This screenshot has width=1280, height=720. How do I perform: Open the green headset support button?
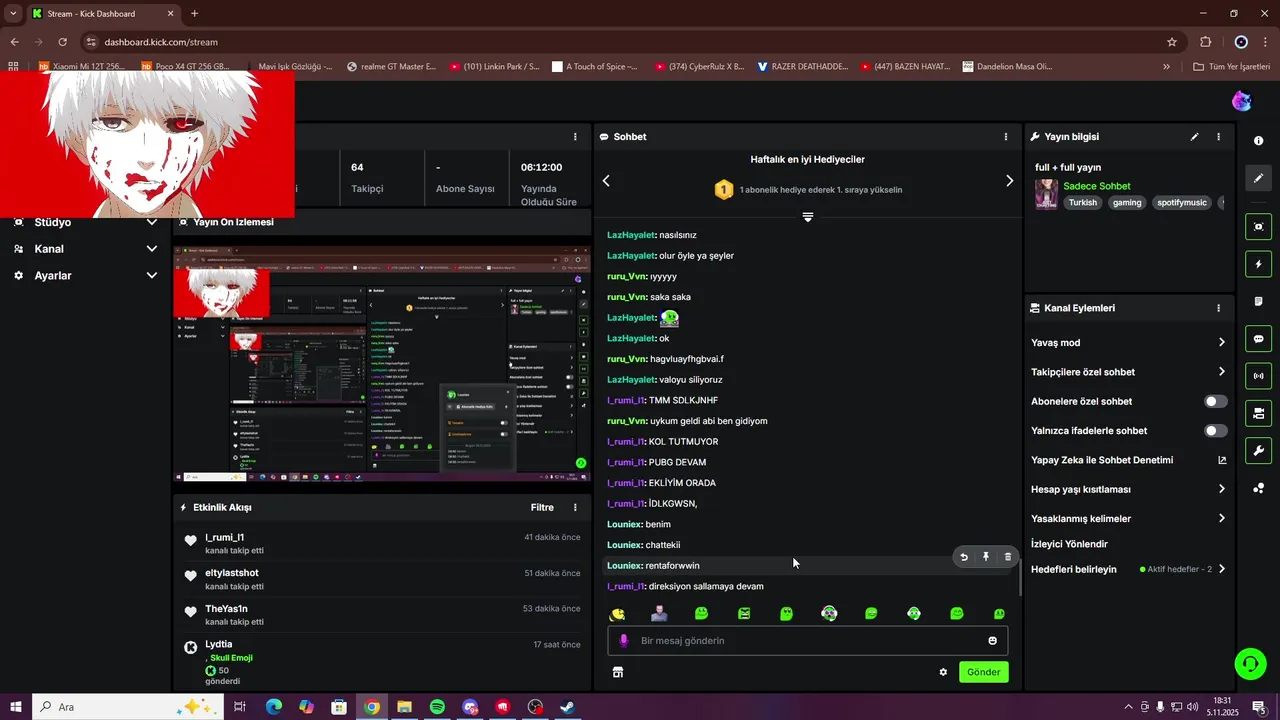tap(1249, 664)
